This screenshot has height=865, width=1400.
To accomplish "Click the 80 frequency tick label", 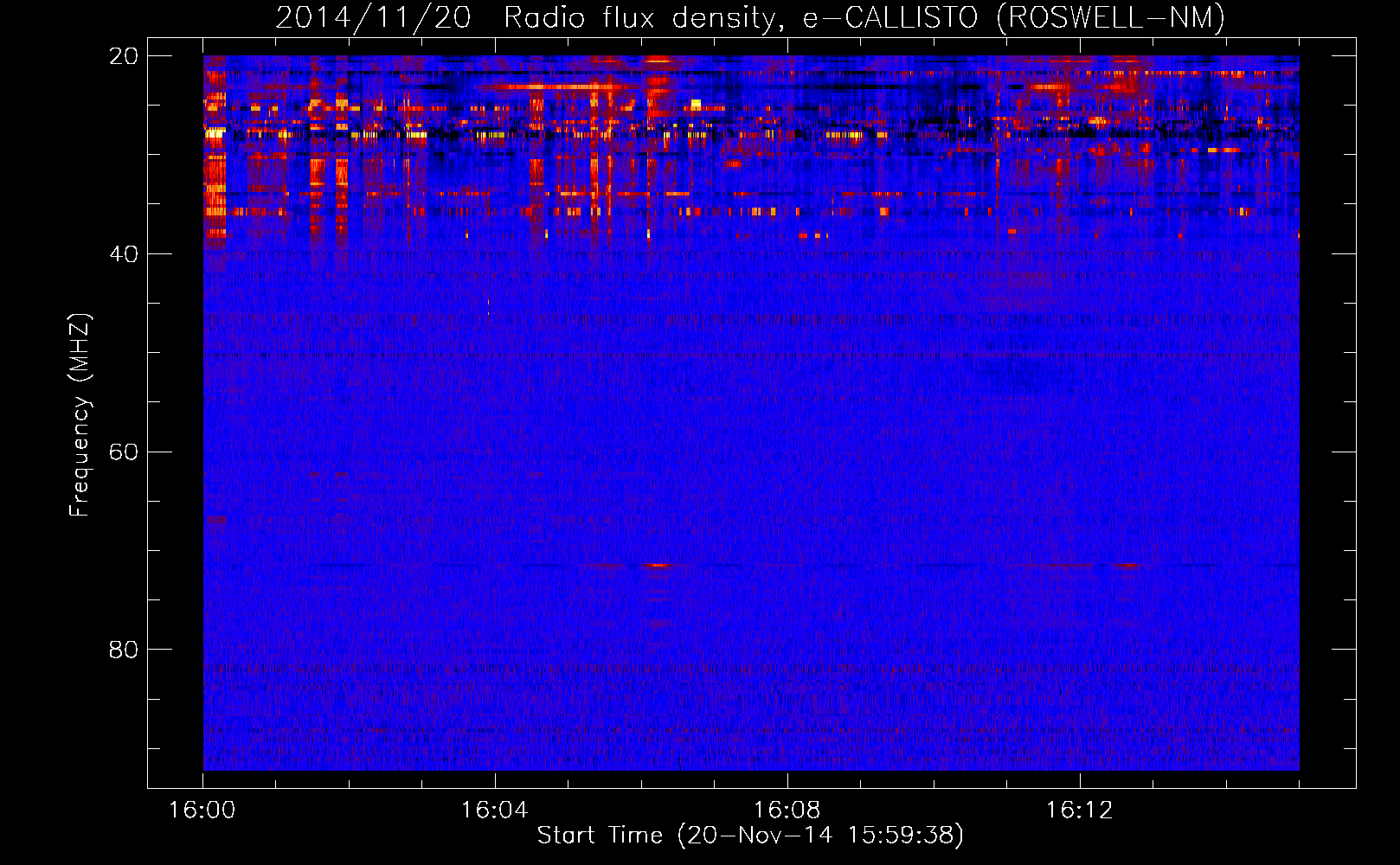I will [x=124, y=650].
